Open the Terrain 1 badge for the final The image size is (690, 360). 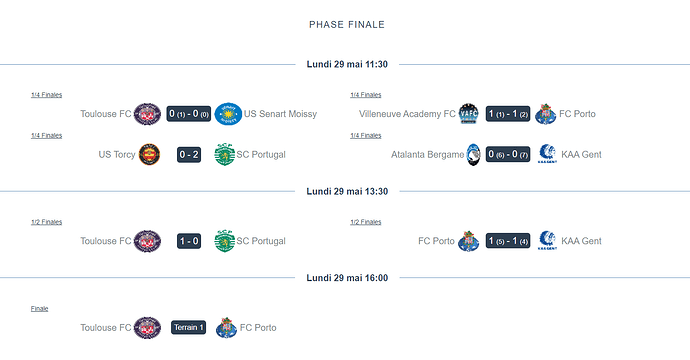point(188,327)
